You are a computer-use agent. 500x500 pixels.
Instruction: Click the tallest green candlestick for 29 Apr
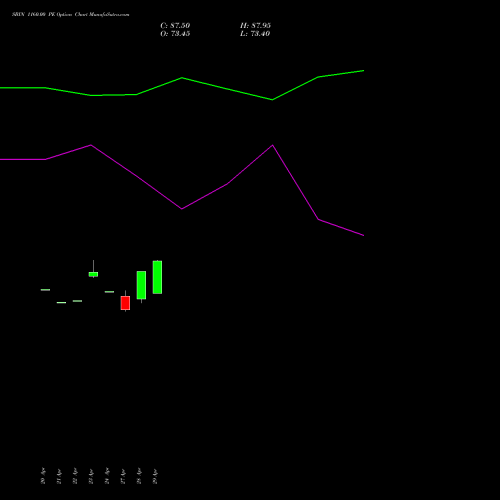tap(157, 277)
